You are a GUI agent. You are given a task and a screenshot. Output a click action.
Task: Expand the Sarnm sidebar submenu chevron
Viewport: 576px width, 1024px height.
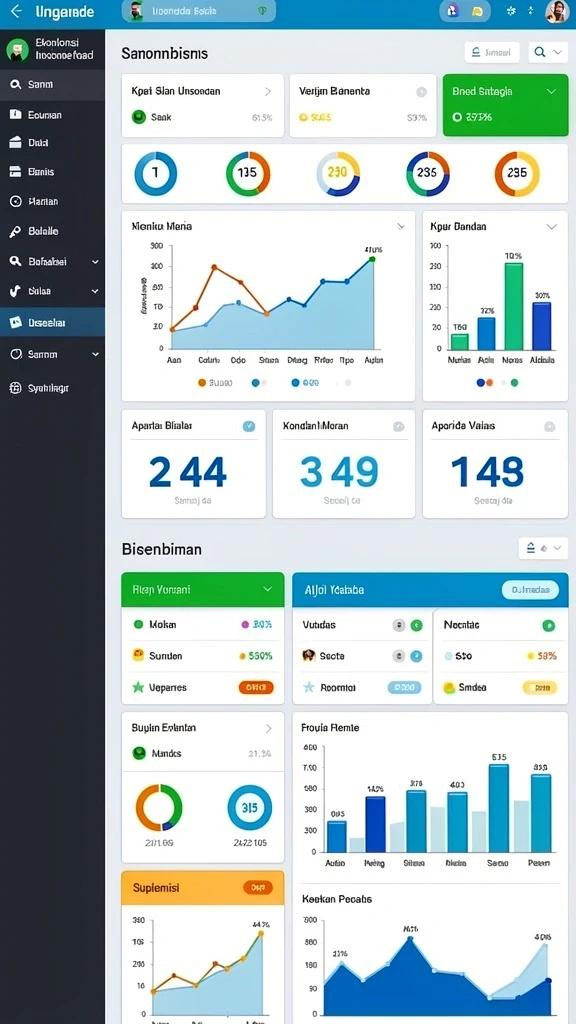tap(95, 355)
